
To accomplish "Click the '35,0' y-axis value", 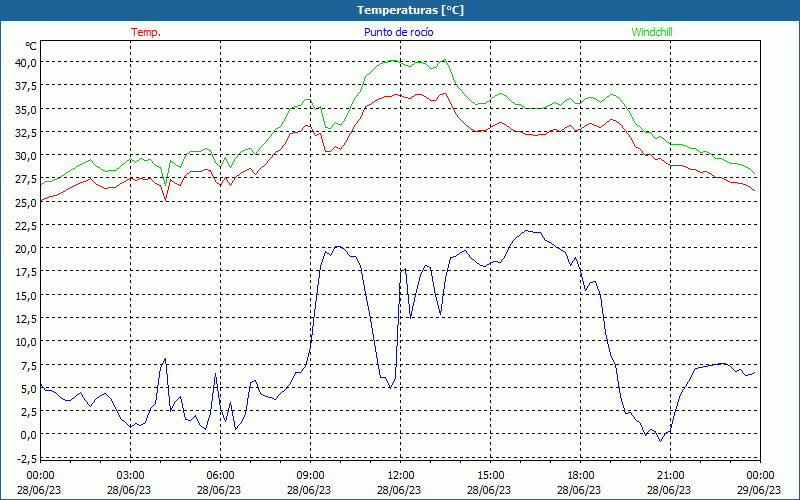I will coord(27,110).
